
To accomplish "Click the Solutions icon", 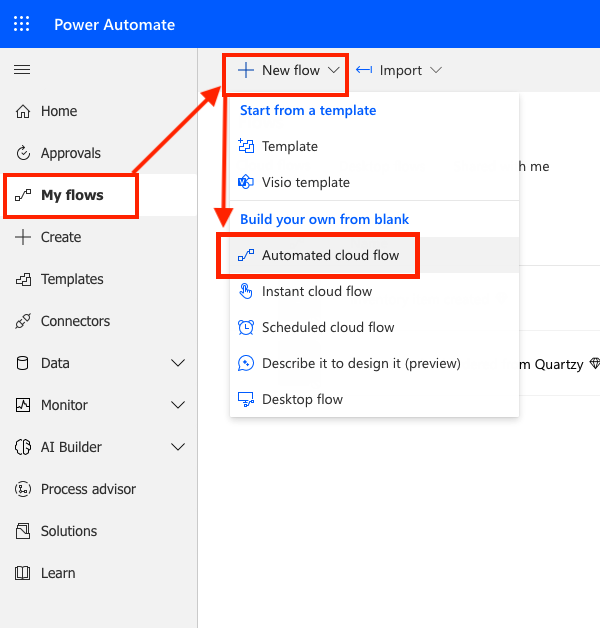I will 23,531.
